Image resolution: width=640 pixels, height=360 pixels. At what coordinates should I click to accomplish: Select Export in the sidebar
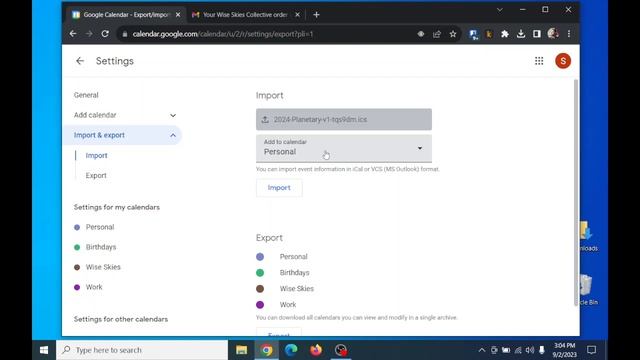pyautogui.click(x=96, y=176)
